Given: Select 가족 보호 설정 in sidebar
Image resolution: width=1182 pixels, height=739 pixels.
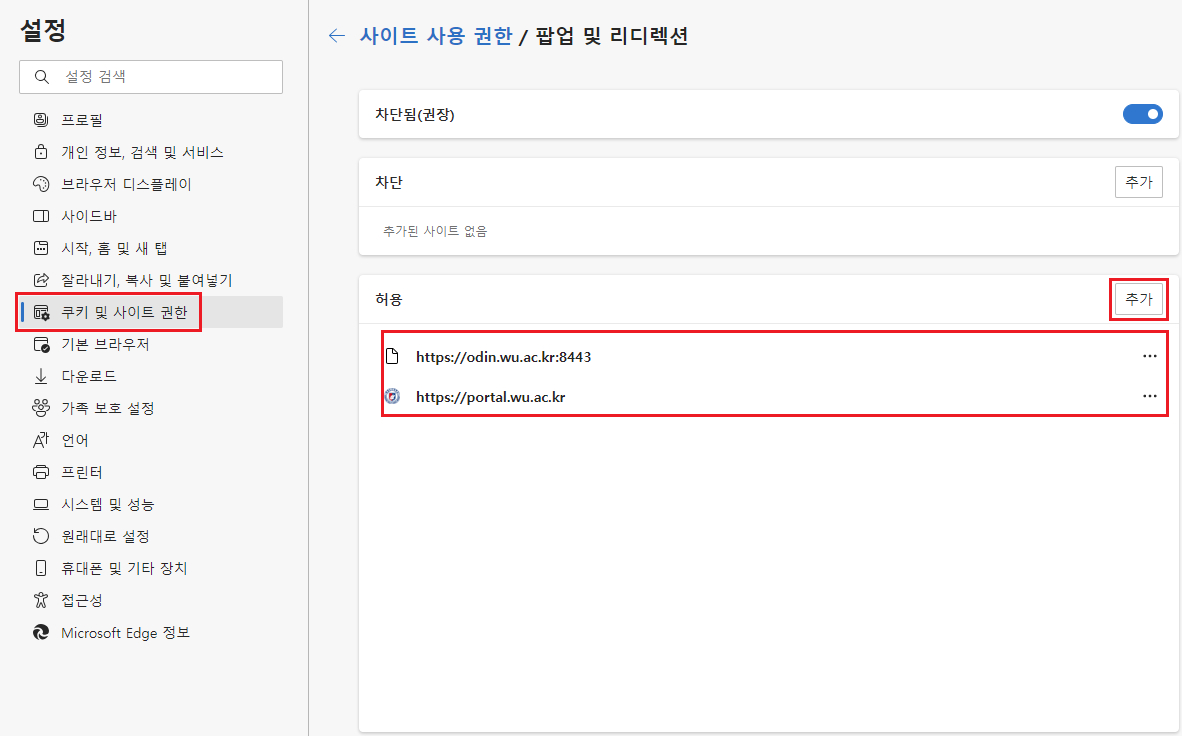Looking at the screenshot, I should [108, 408].
